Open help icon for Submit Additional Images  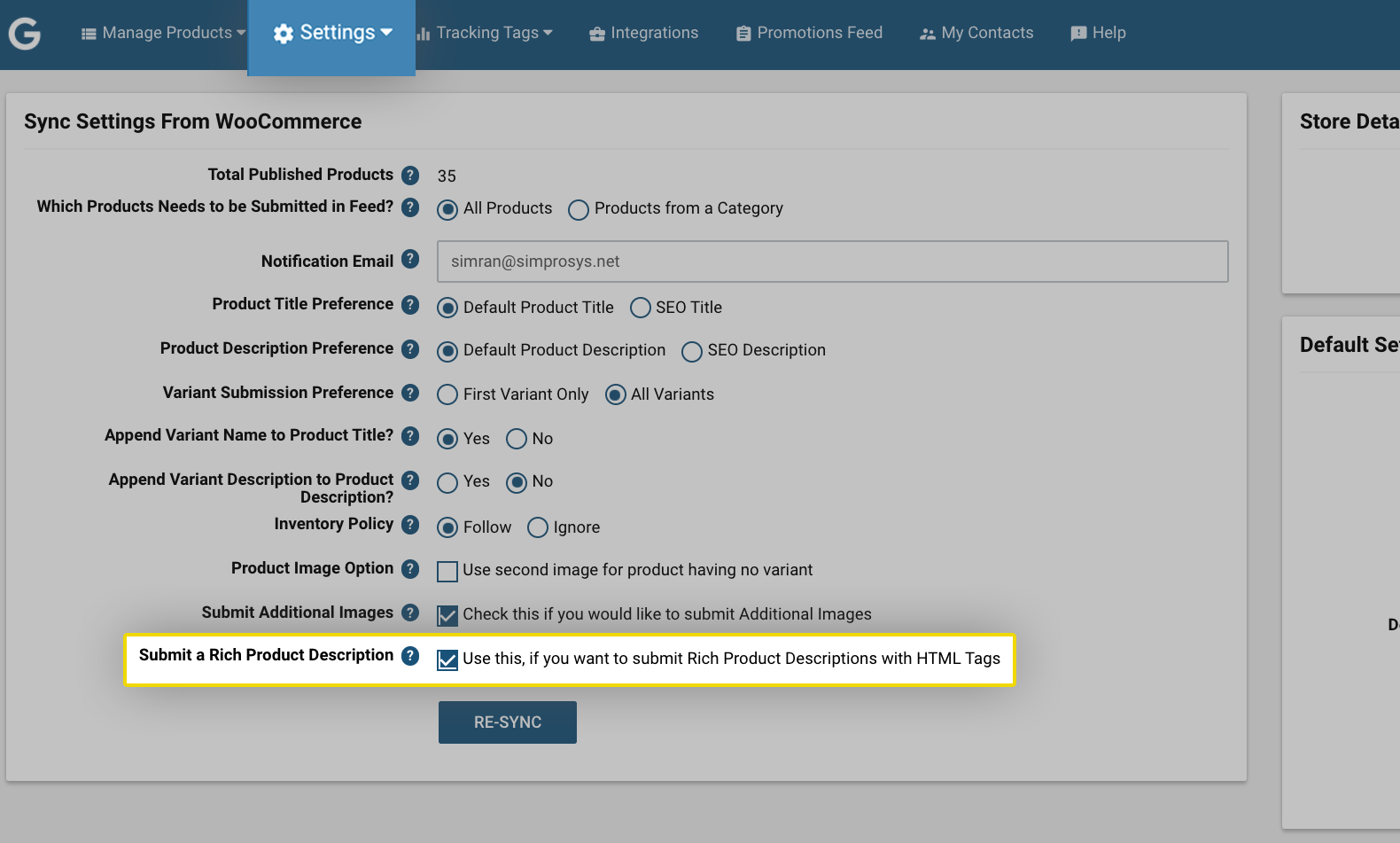click(x=410, y=612)
